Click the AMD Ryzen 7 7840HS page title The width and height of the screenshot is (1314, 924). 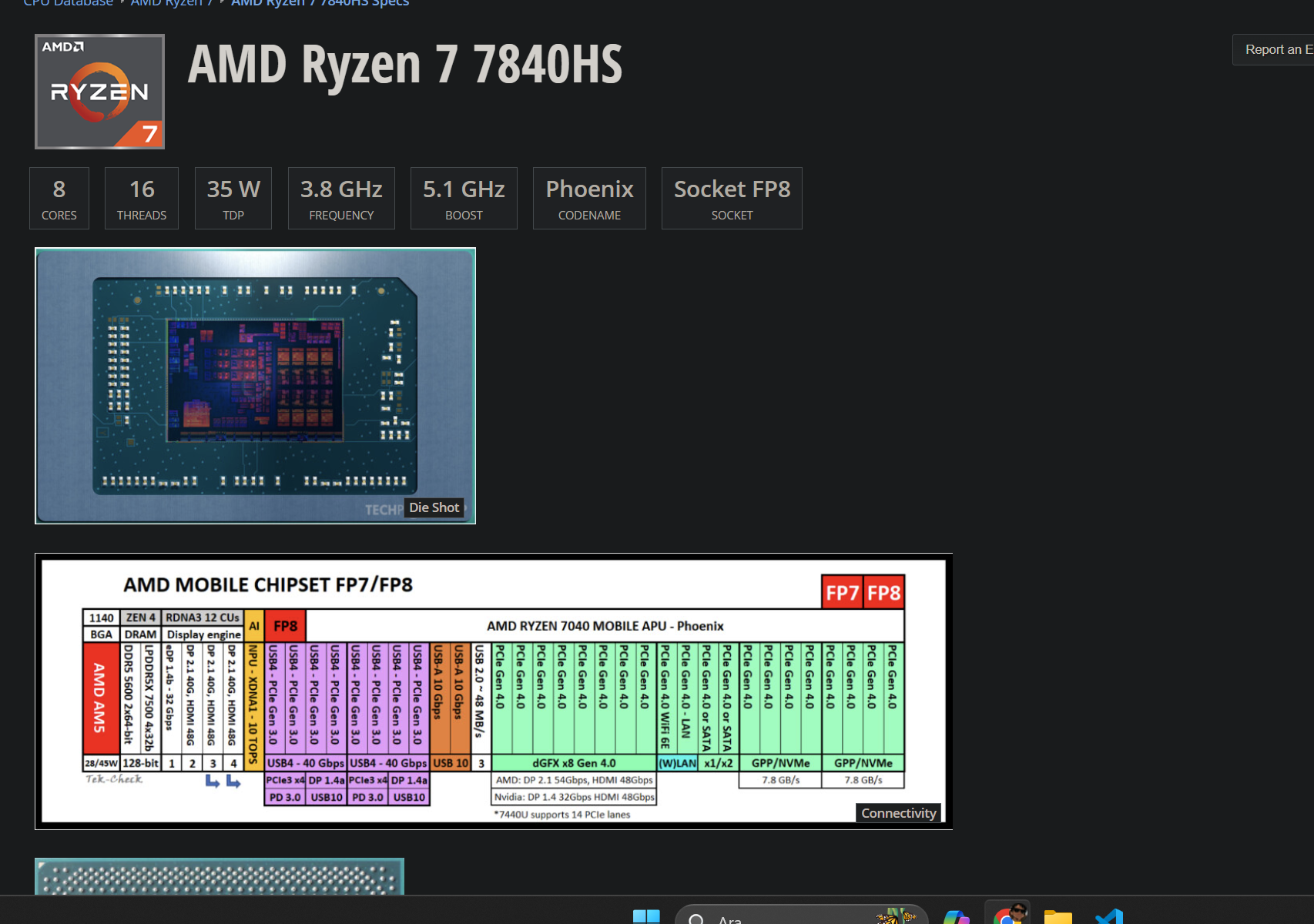(405, 64)
